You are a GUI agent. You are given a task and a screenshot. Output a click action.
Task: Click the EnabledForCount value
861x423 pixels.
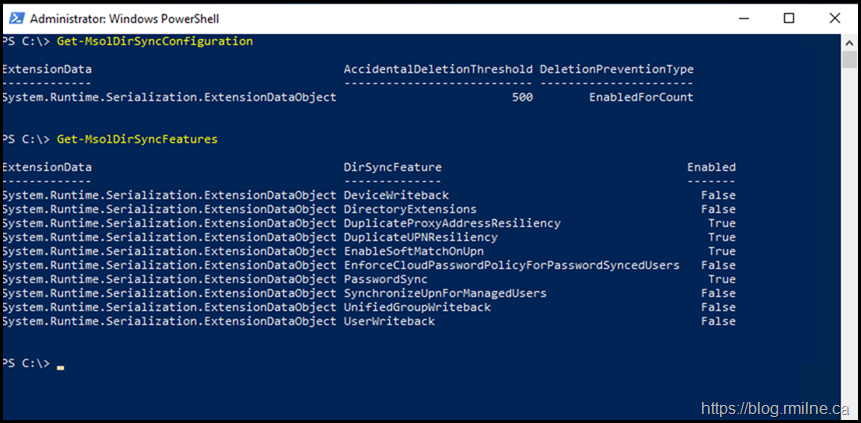pyautogui.click(x=641, y=97)
